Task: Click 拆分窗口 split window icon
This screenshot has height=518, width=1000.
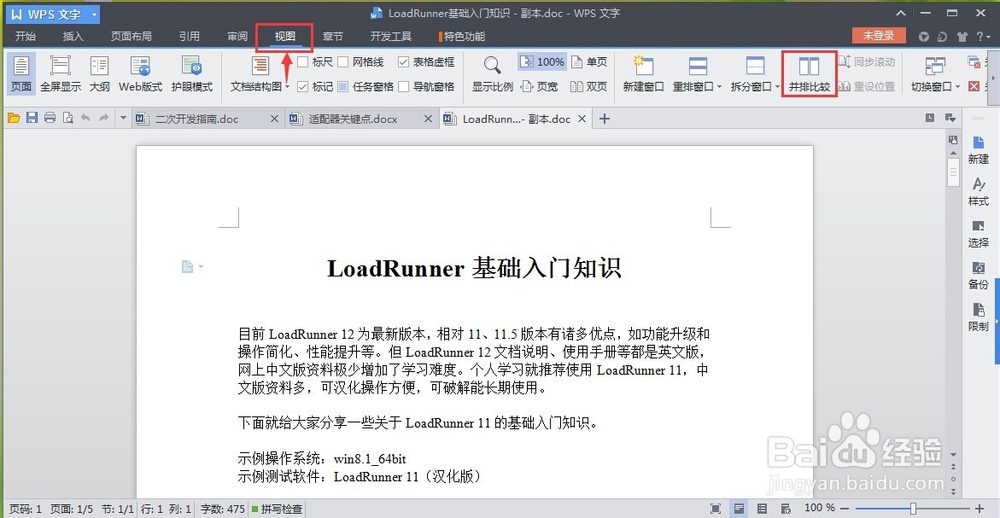Action: 755,66
